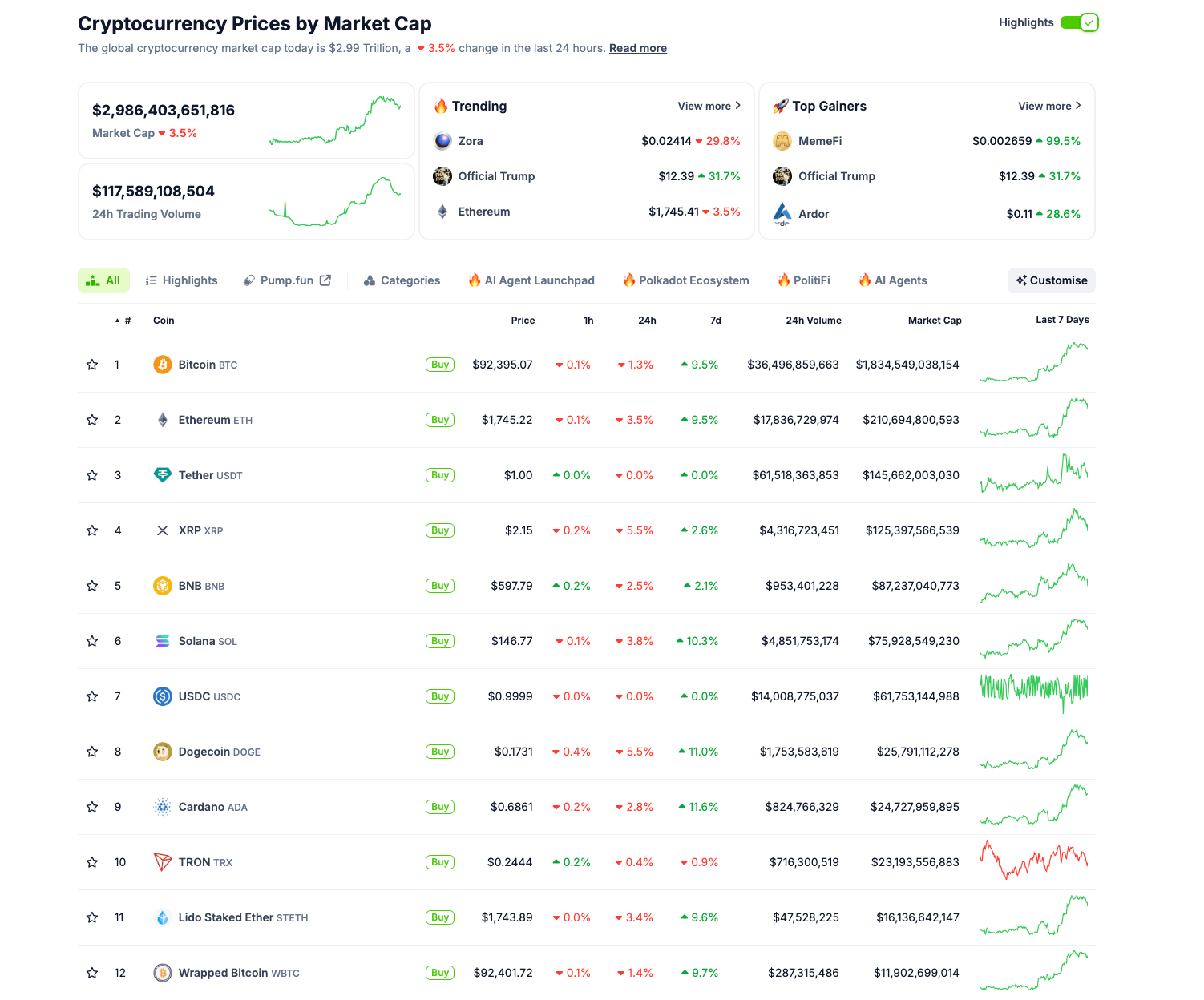Switch to the Highlights tab

click(181, 280)
